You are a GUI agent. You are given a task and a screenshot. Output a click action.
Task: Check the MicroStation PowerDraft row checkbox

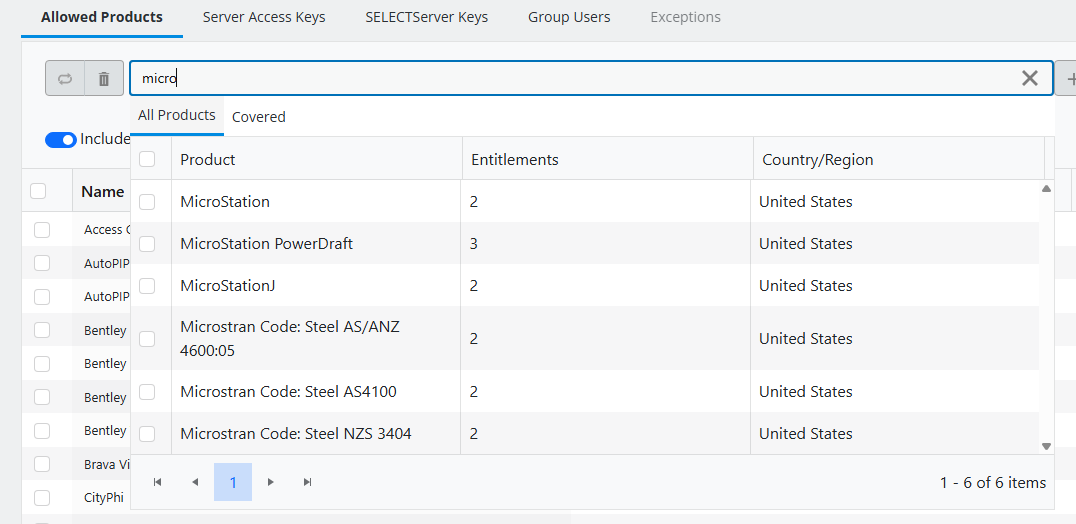147,244
